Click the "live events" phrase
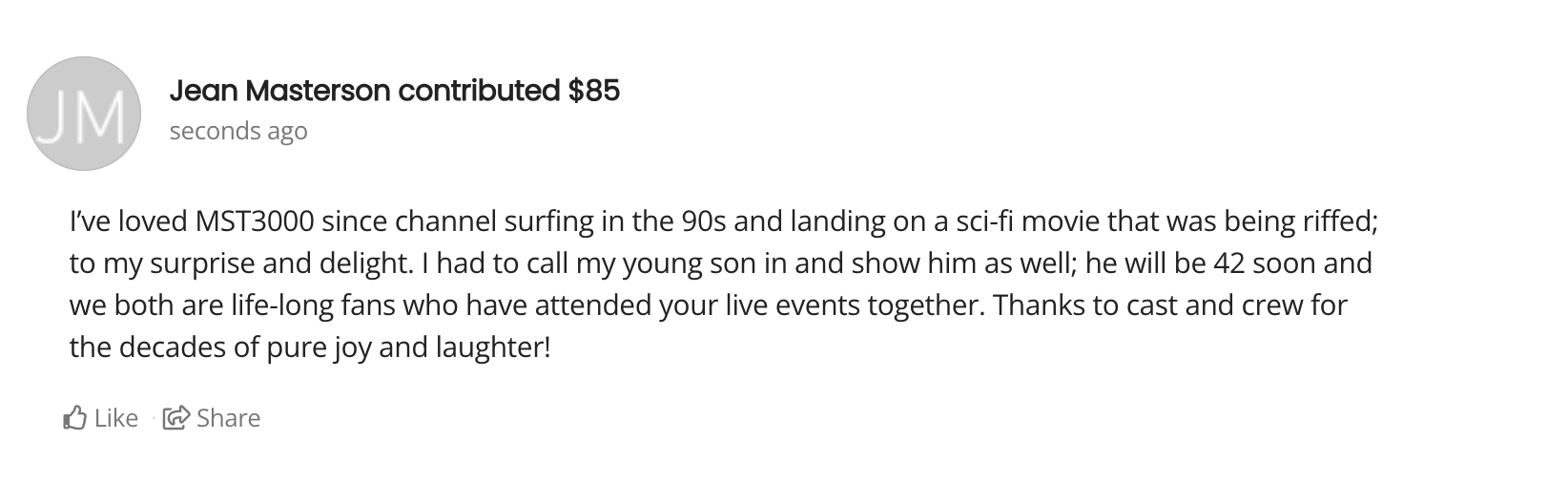The width and height of the screenshot is (1568, 504). (789, 305)
